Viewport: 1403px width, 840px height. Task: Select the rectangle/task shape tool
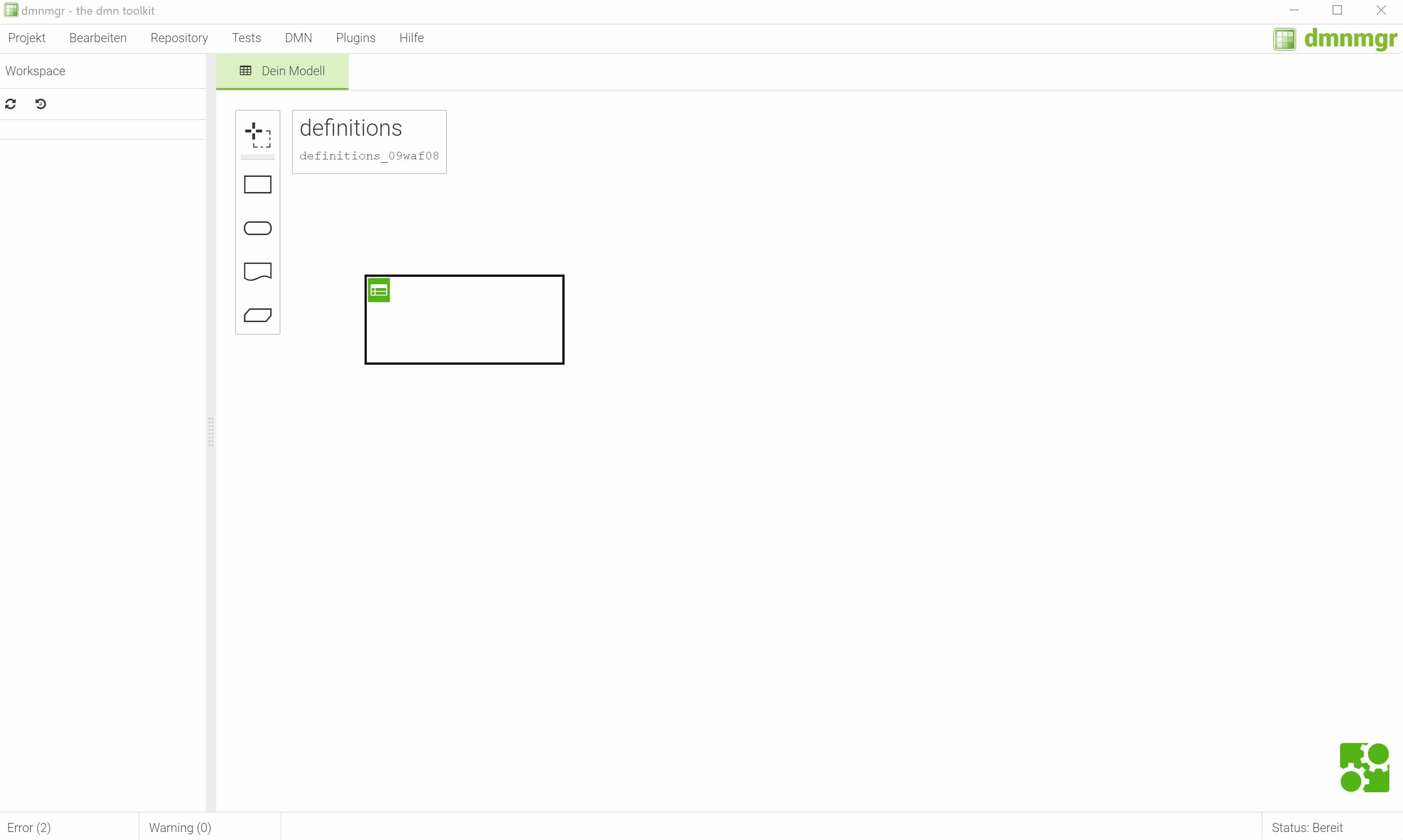(258, 185)
